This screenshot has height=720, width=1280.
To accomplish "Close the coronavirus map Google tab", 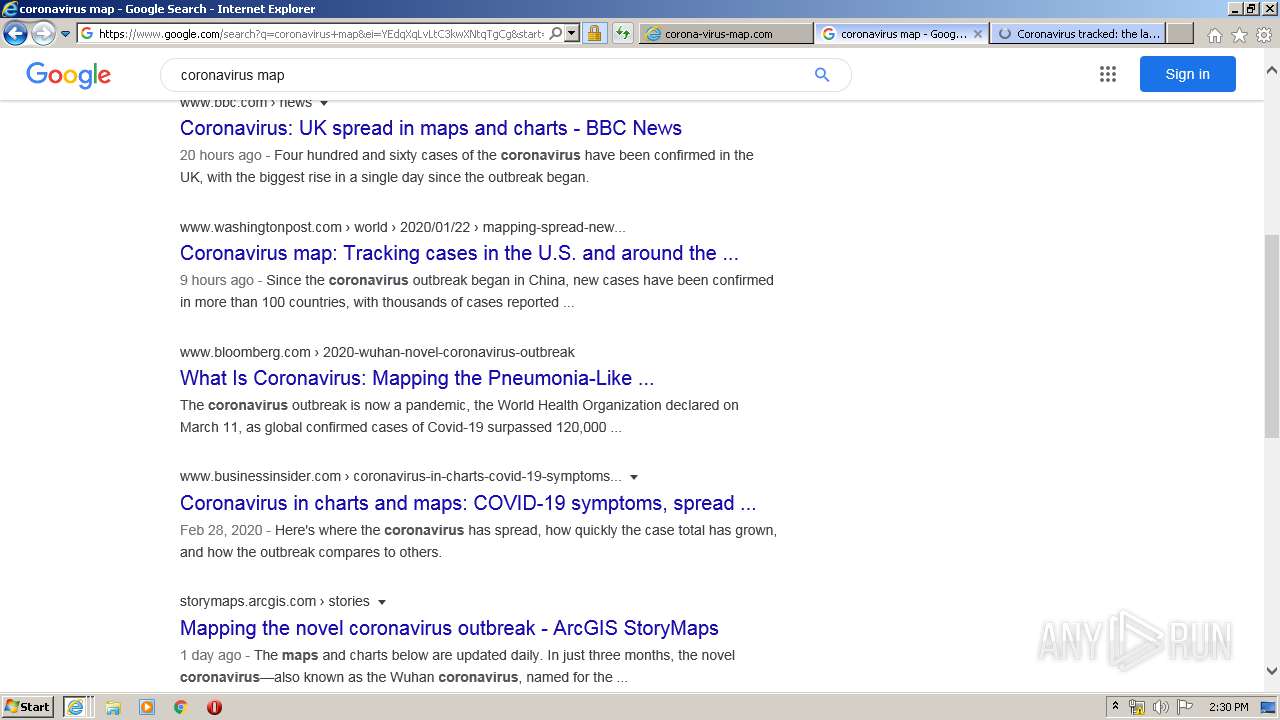I will click(978, 33).
